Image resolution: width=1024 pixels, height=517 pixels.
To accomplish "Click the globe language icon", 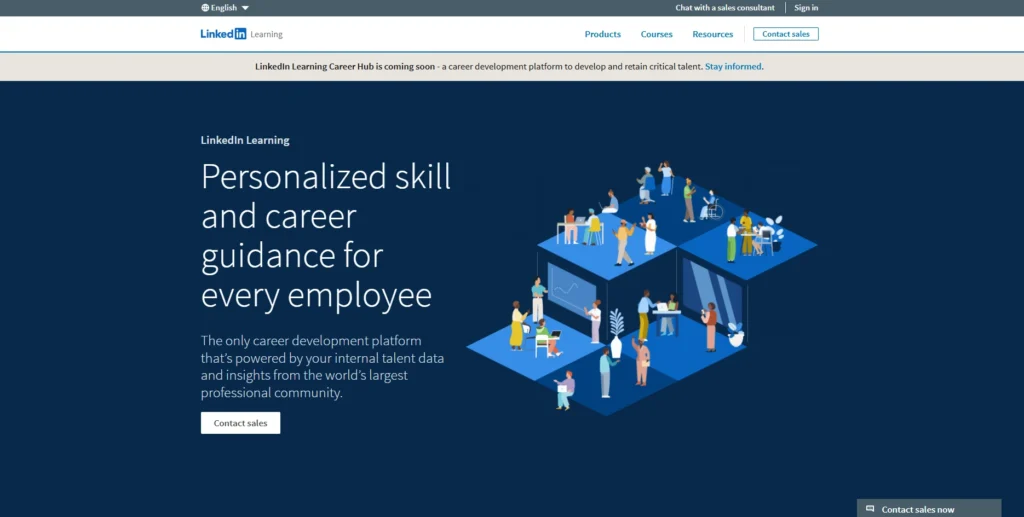I will pyautogui.click(x=205, y=8).
